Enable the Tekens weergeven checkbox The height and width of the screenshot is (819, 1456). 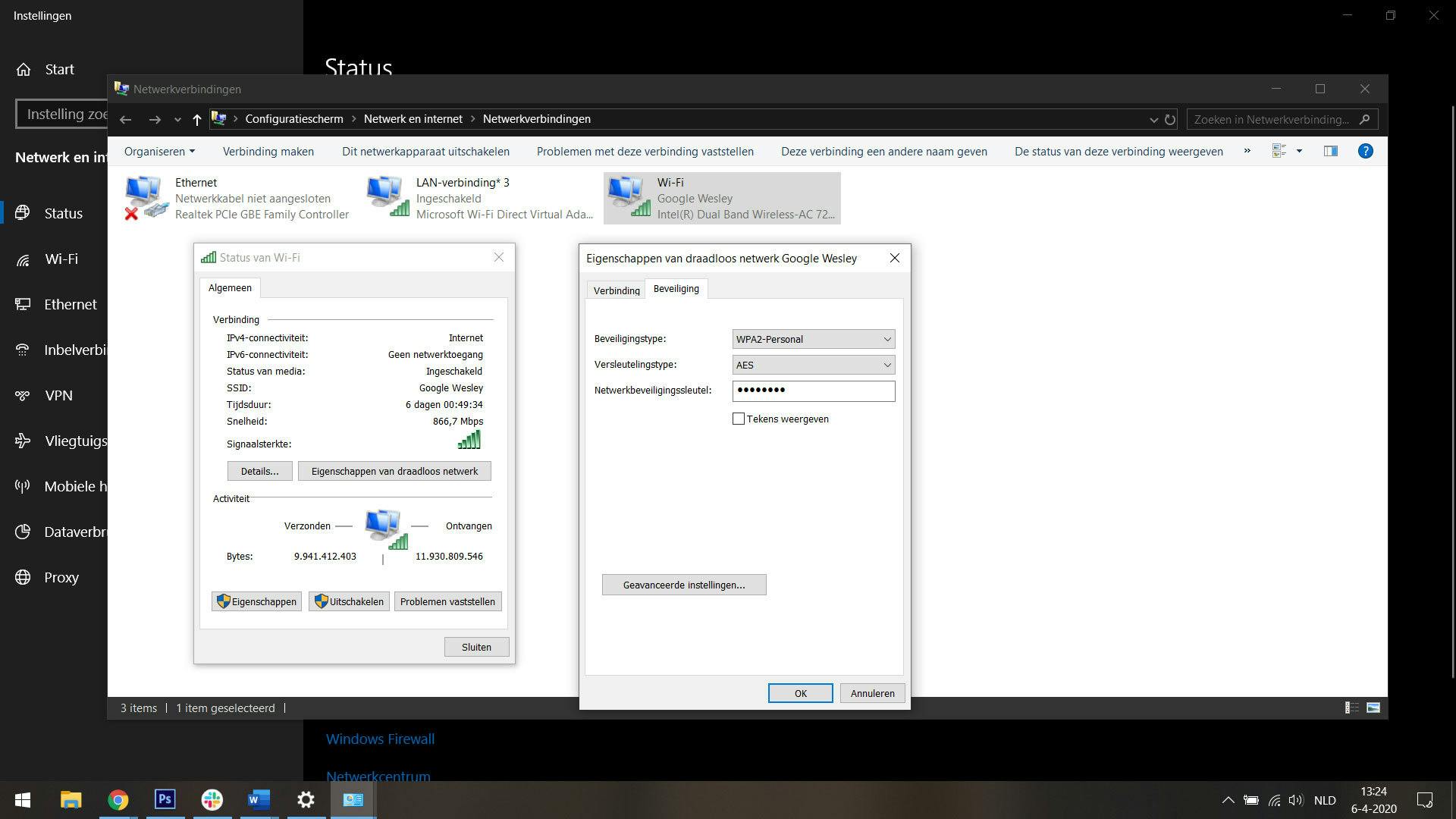[x=739, y=419]
